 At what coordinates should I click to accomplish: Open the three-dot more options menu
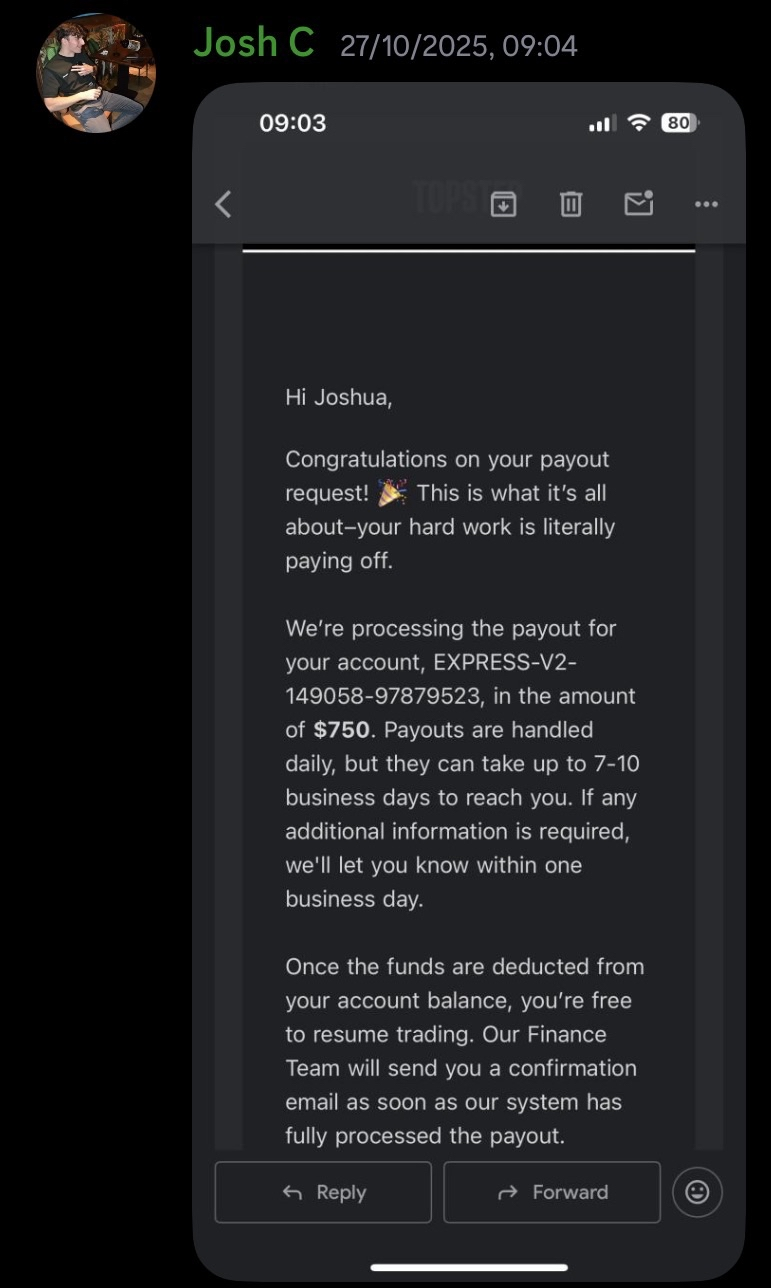coord(706,204)
